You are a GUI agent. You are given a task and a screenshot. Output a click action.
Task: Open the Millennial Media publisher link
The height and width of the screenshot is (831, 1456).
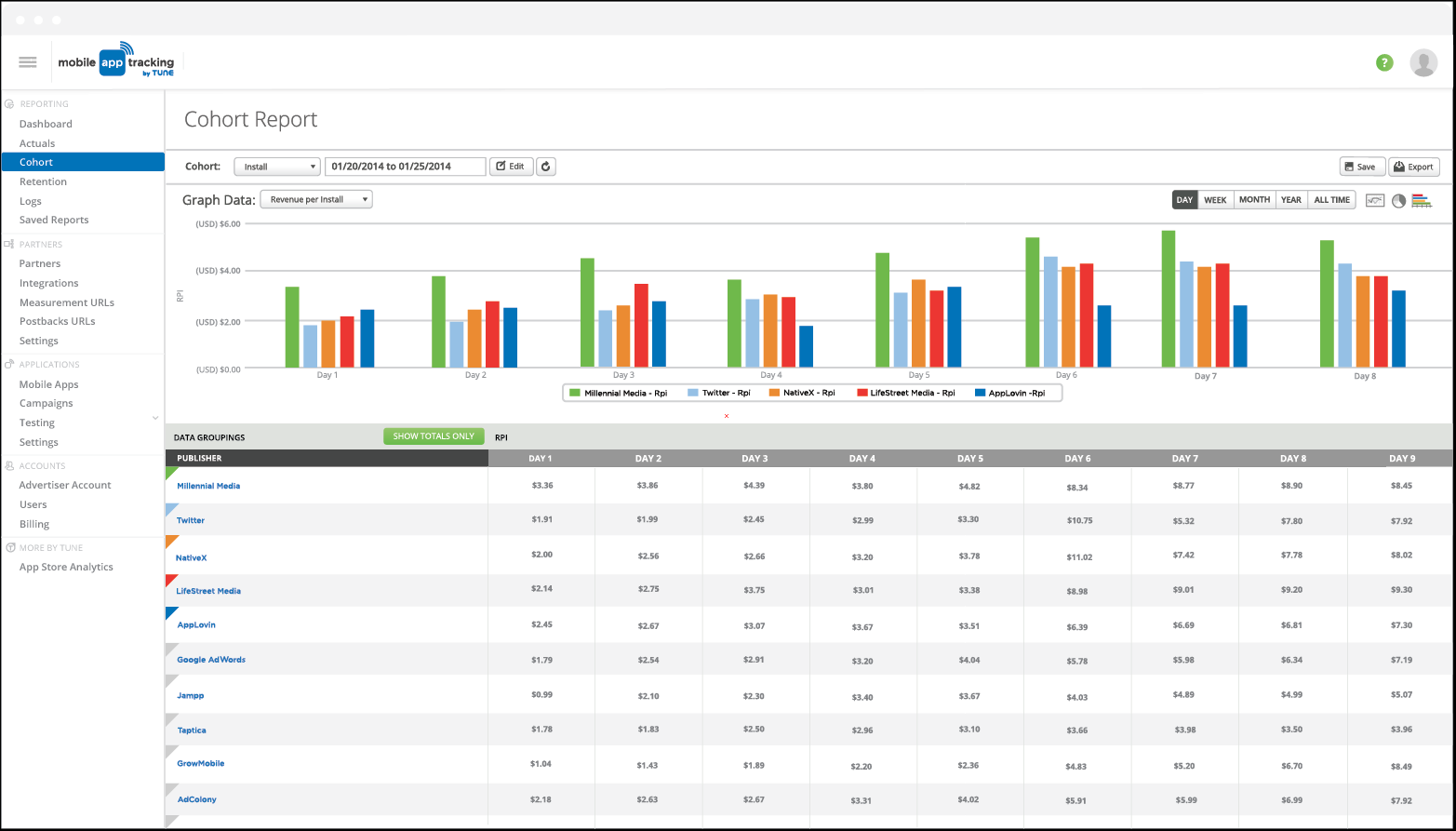[208, 486]
